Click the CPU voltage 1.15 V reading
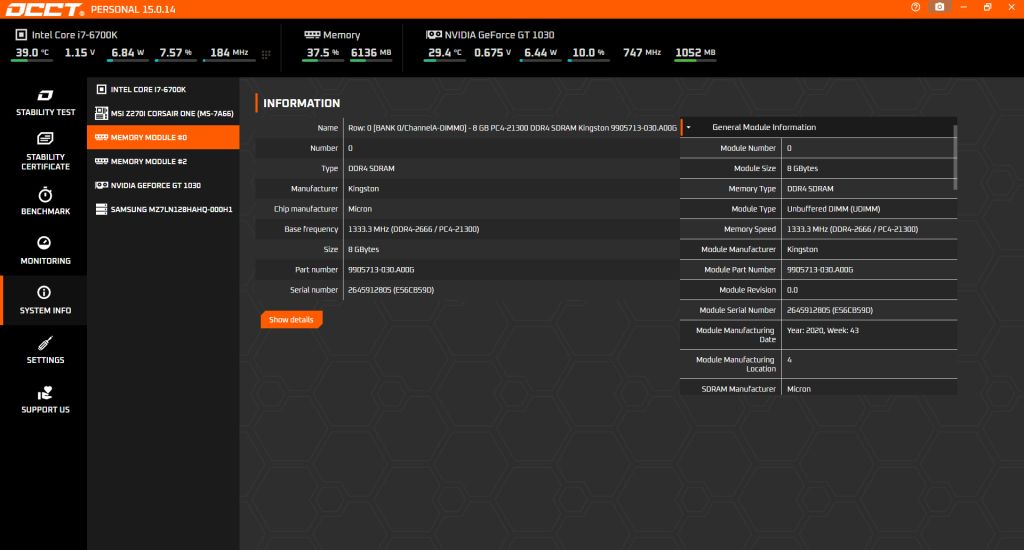 pos(80,53)
